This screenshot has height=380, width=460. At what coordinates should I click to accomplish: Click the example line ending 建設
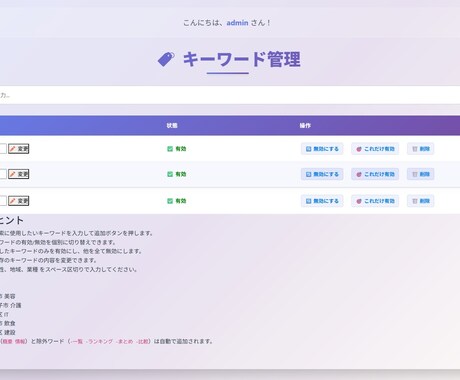click(8, 332)
